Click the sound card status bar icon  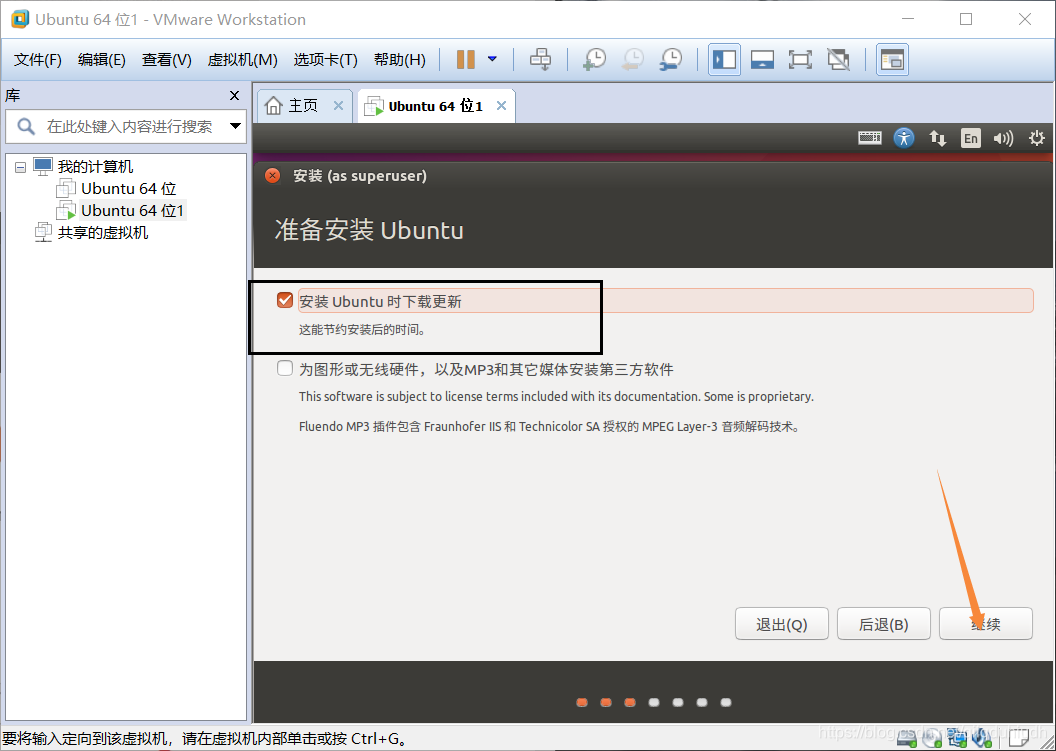coord(983,739)
